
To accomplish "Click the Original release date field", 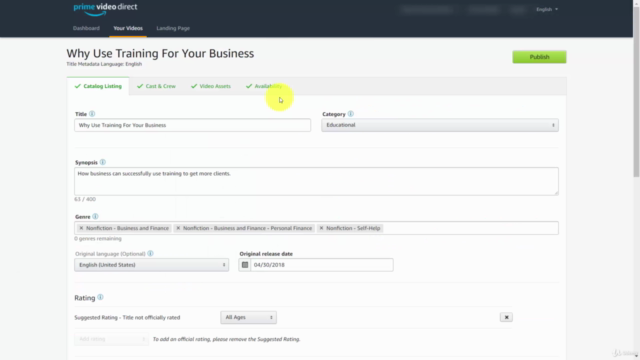I will pos(322,265).
